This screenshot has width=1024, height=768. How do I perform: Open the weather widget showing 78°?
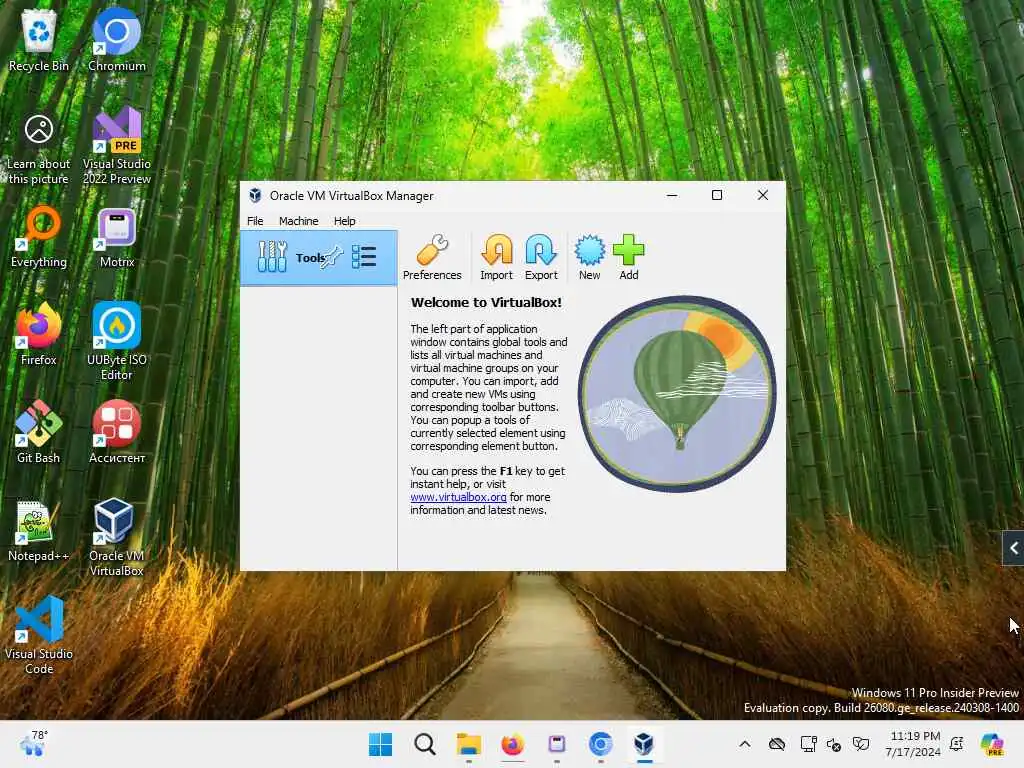33,743
